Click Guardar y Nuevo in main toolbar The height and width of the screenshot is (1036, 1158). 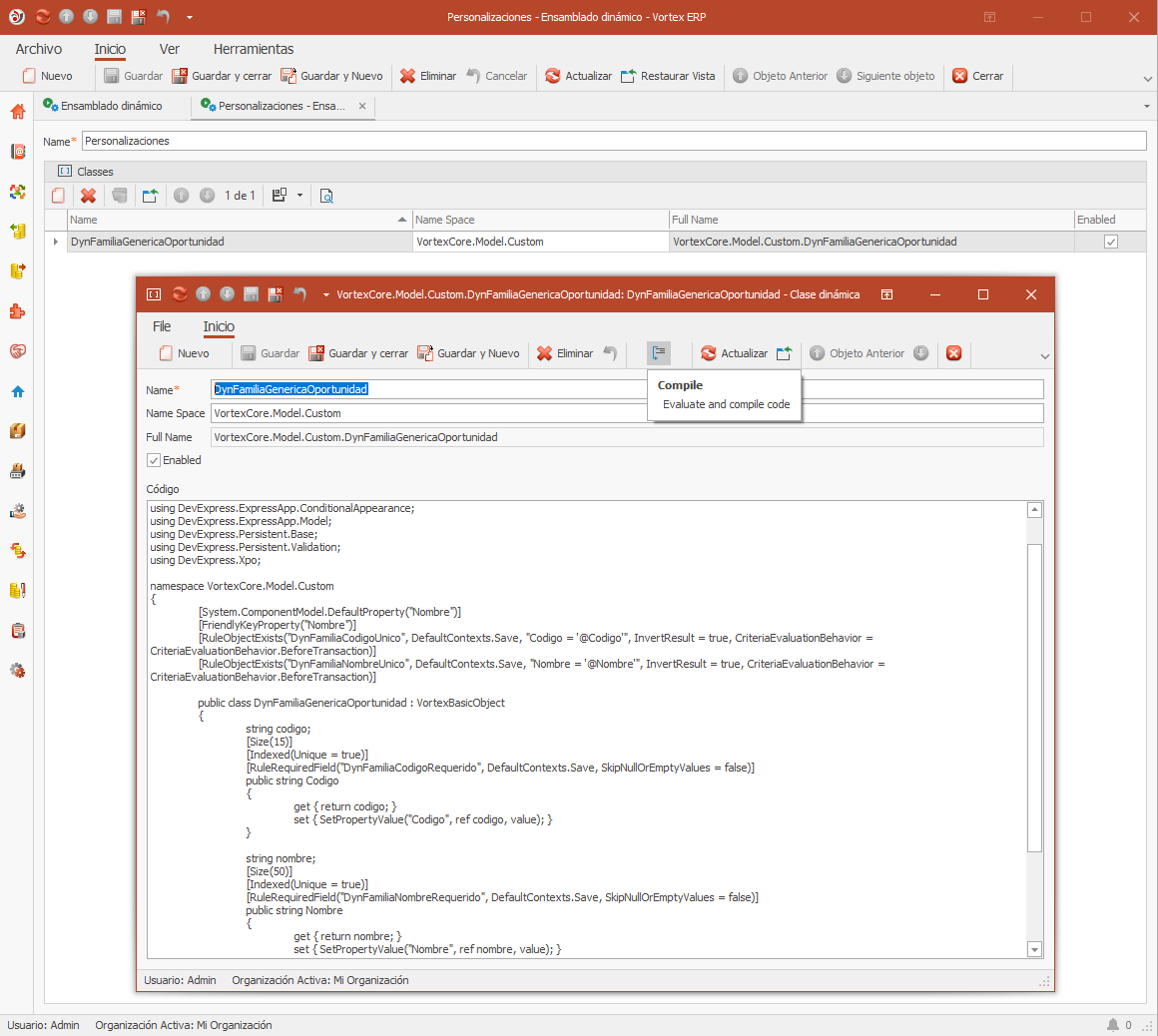pyautogui.click(x=331, y=75)
